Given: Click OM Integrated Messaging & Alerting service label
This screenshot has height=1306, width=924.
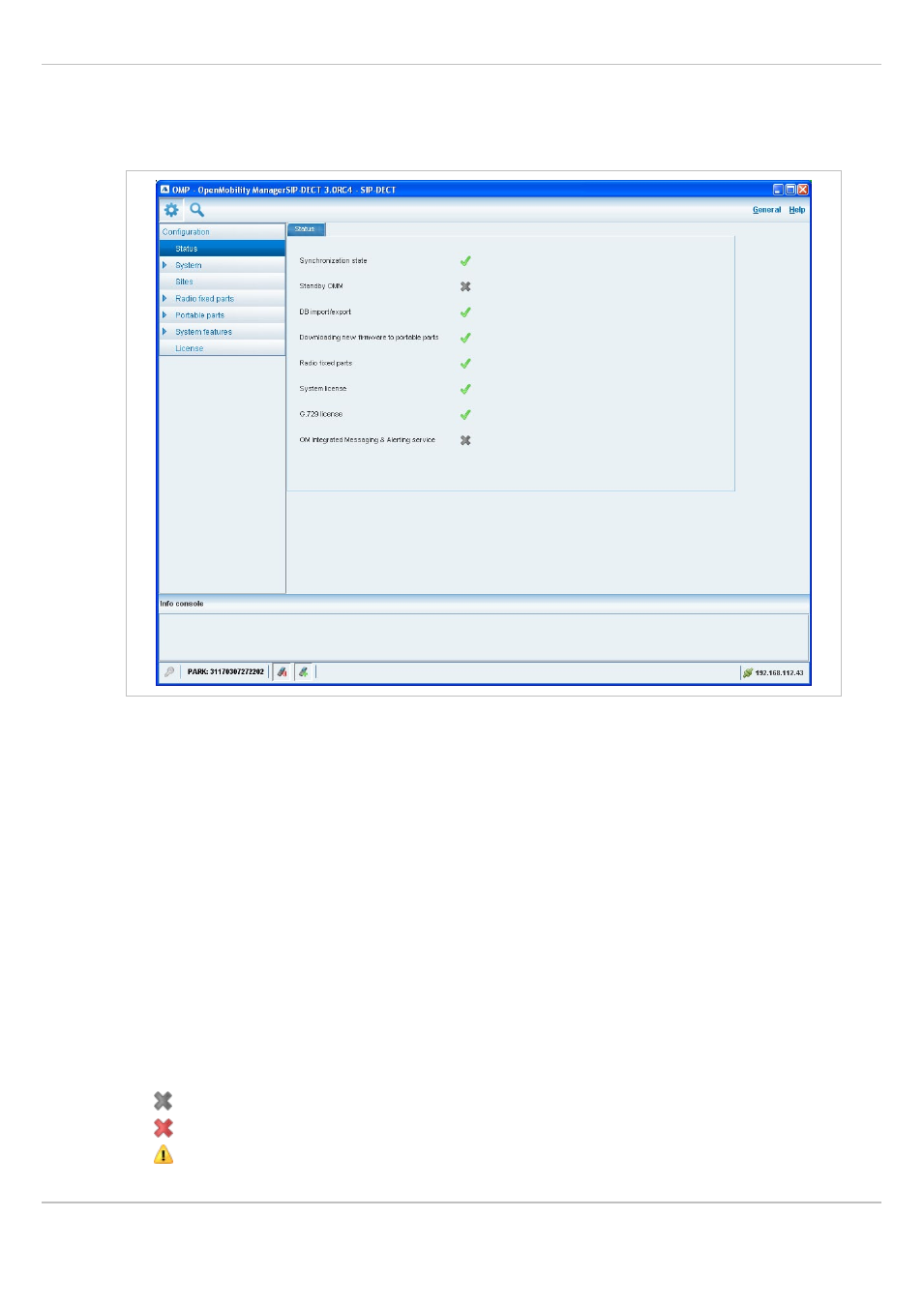Looking at the screenshot, I should (368, 440).
